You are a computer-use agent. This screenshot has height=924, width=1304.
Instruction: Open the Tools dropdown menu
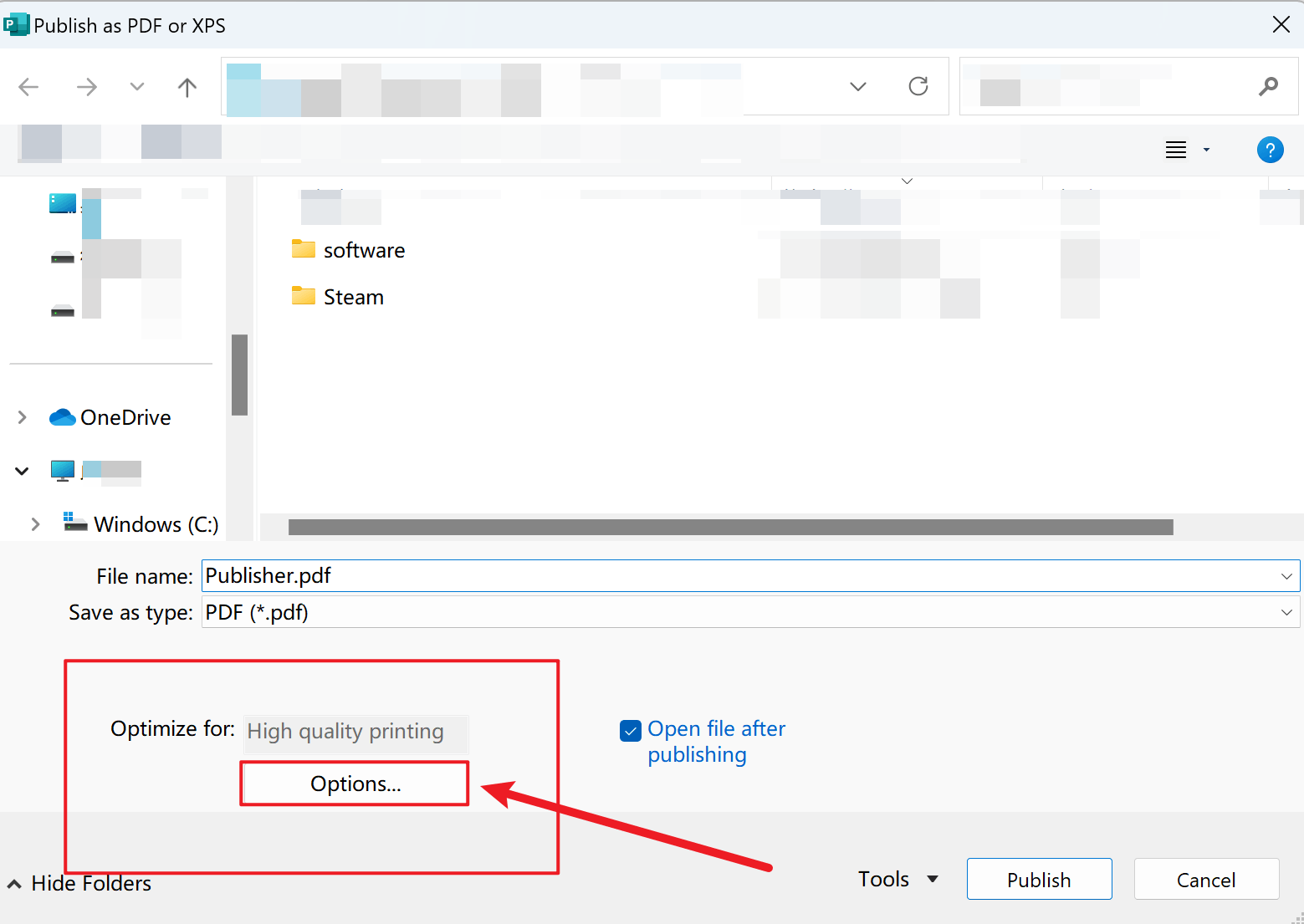898,879
